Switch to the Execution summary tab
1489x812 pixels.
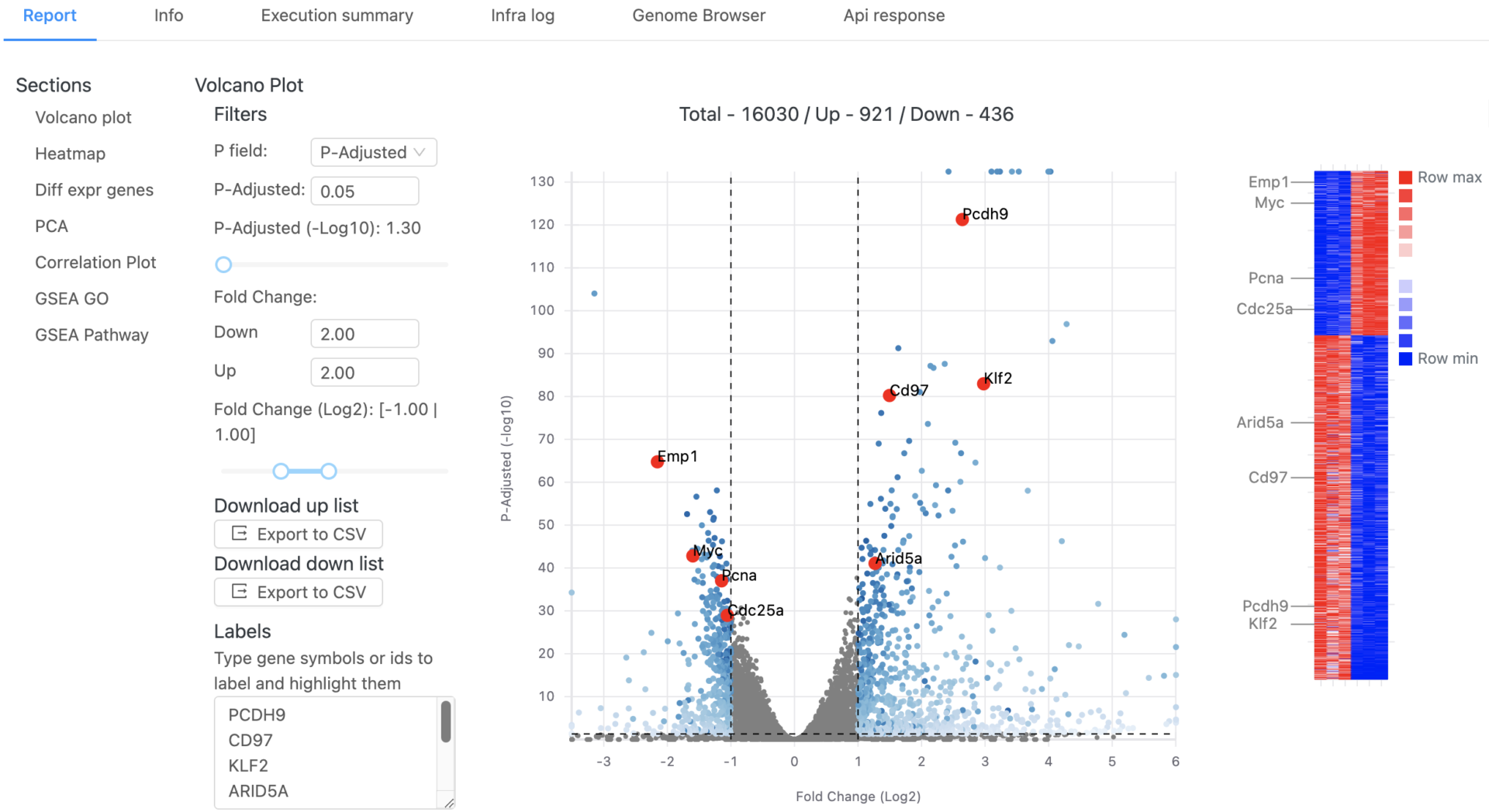point(337,16)
